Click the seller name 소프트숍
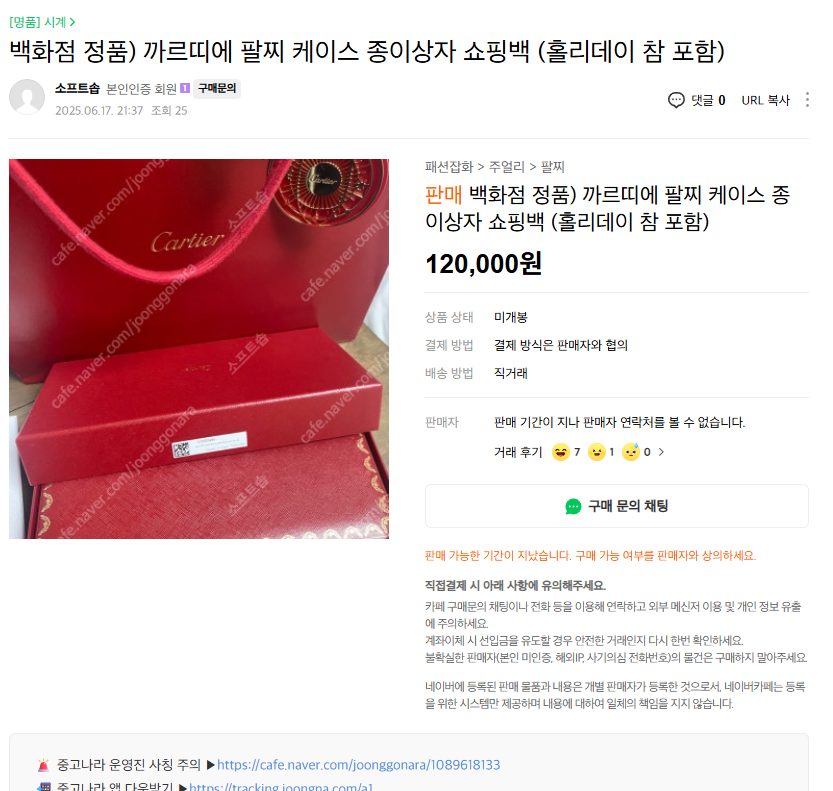 tap(77, 88)
